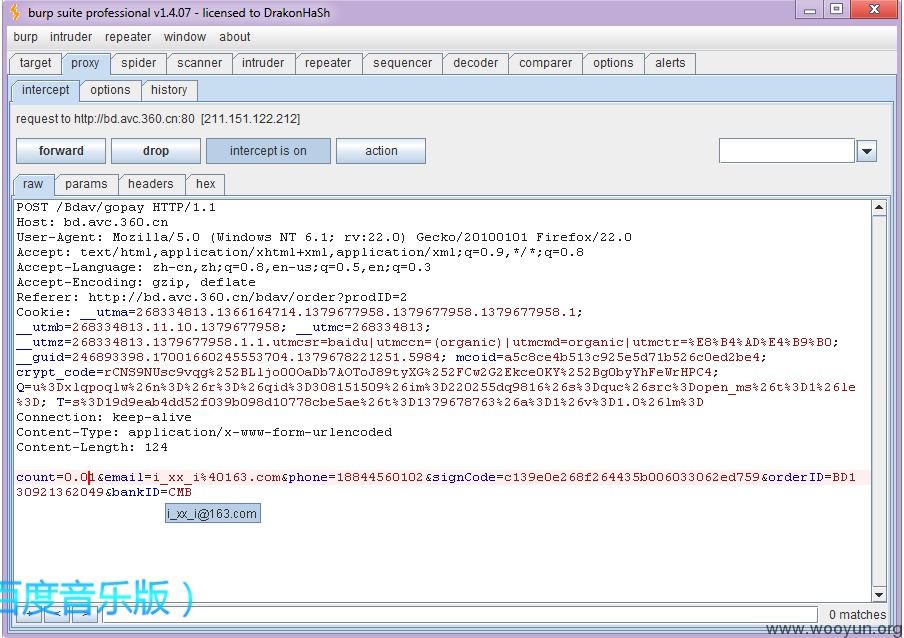This screenshot has height=638, width=904.
Task: Open the comparer tab
Action: click(545, 63)
